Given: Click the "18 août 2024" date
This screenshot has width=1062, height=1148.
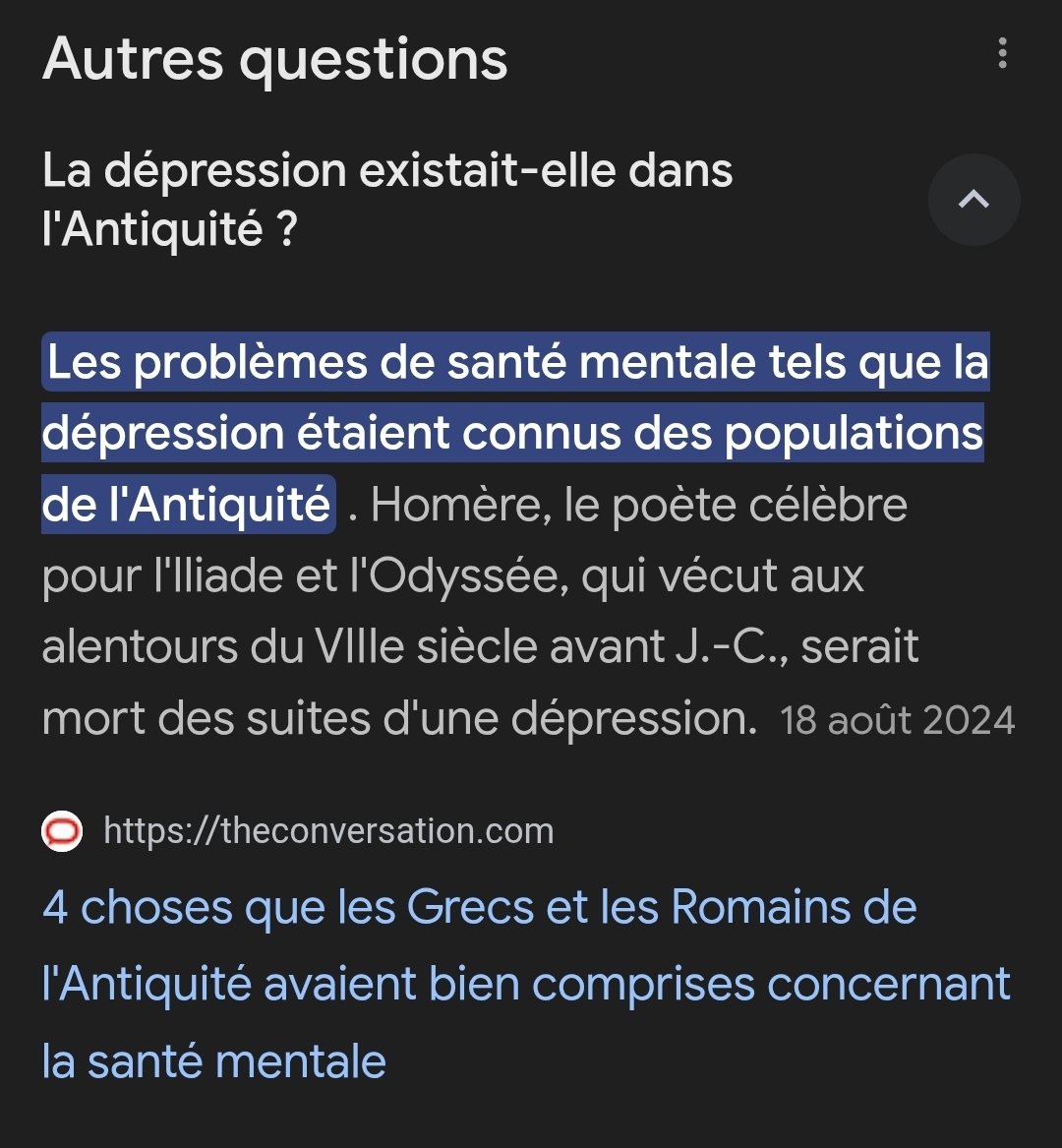Looking at the screenshot, I should (897, 721).
